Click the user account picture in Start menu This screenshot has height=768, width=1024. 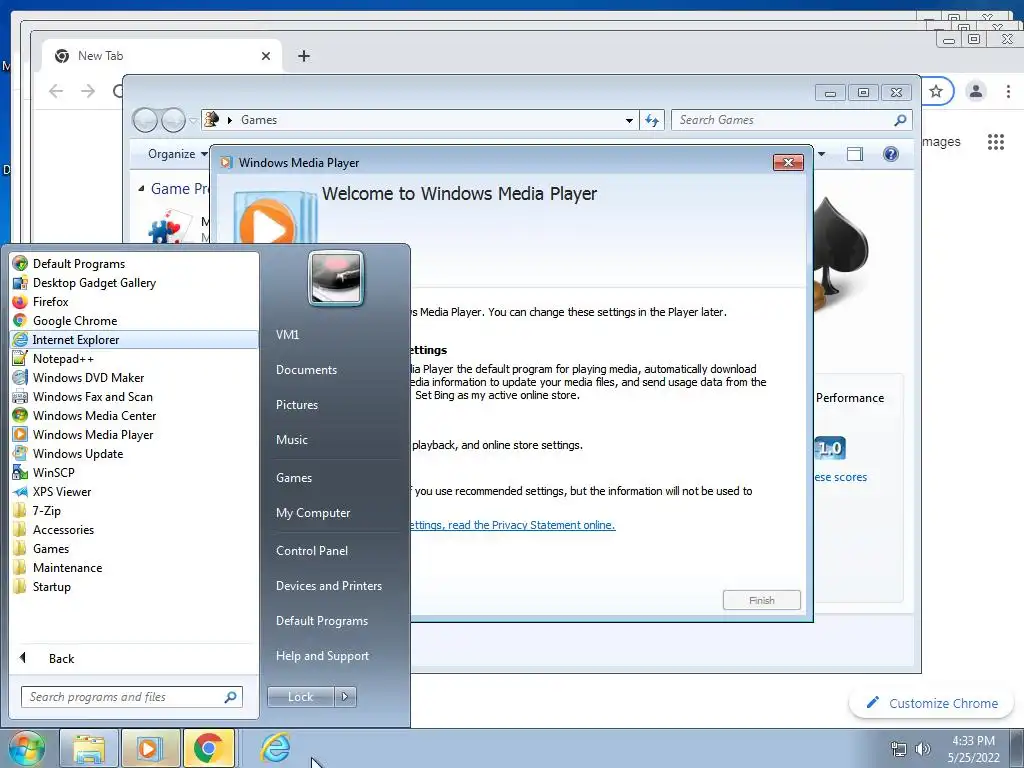click(336, 279)
